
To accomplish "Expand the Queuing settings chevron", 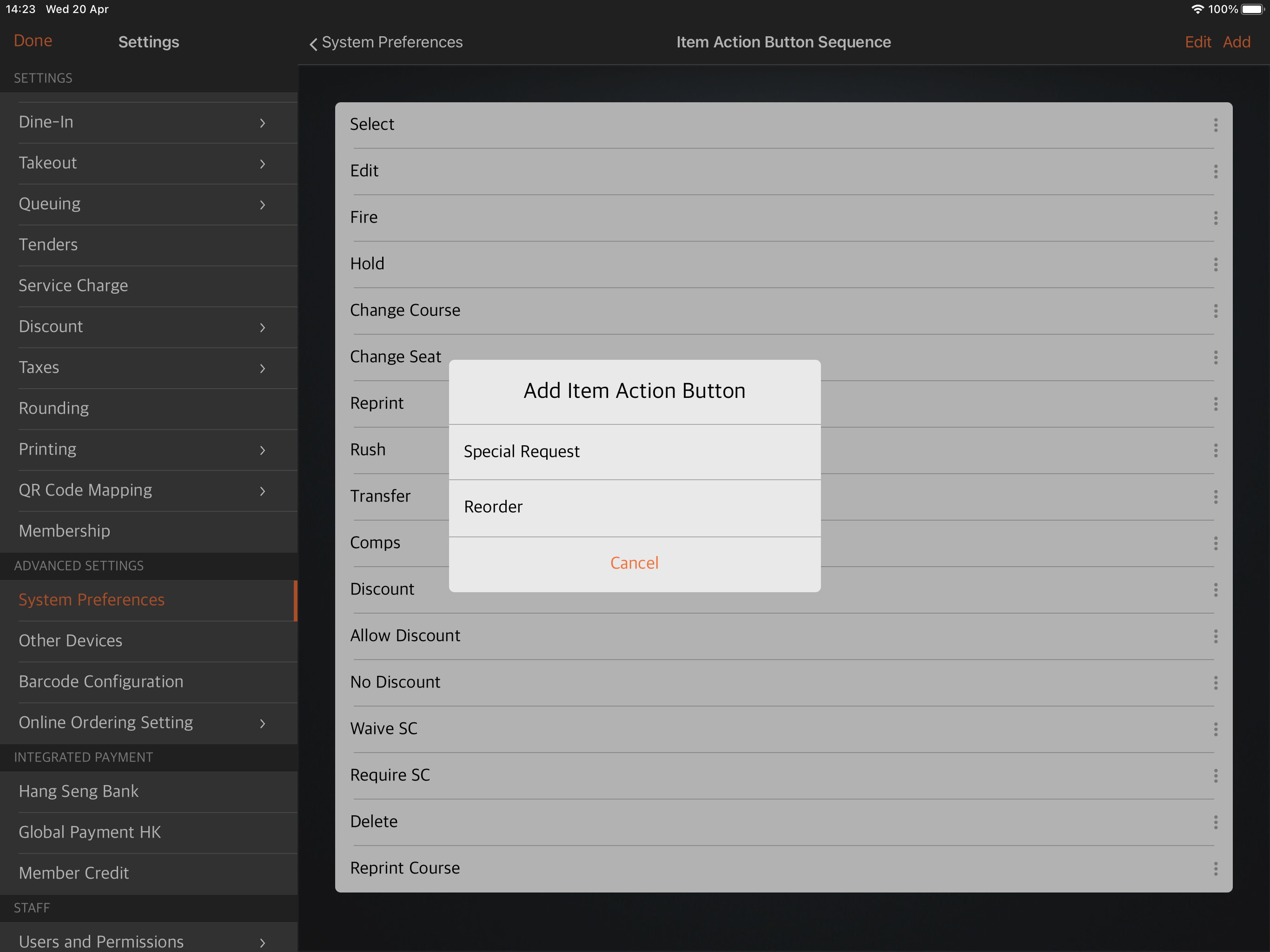I will coord(262,205).
